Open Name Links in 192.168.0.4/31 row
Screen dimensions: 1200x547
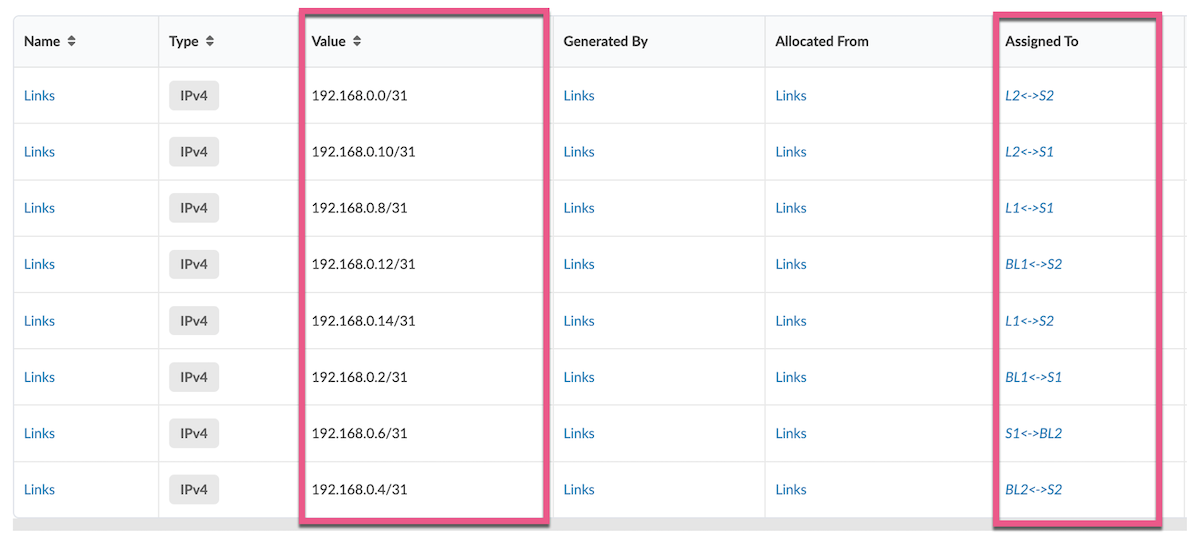coord(39,490)
